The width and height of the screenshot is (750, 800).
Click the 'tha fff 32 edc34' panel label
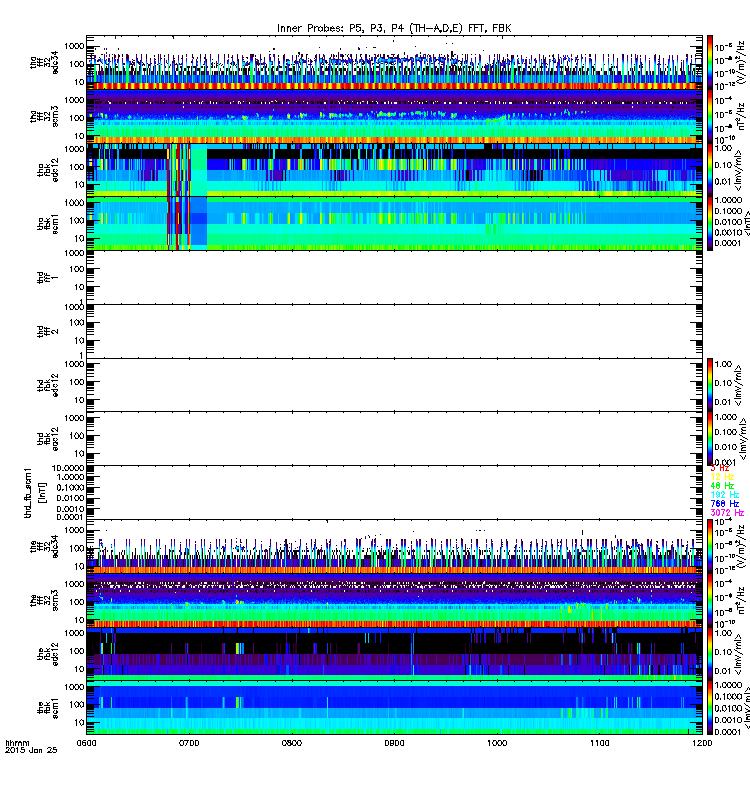click(x=44, y=63)
